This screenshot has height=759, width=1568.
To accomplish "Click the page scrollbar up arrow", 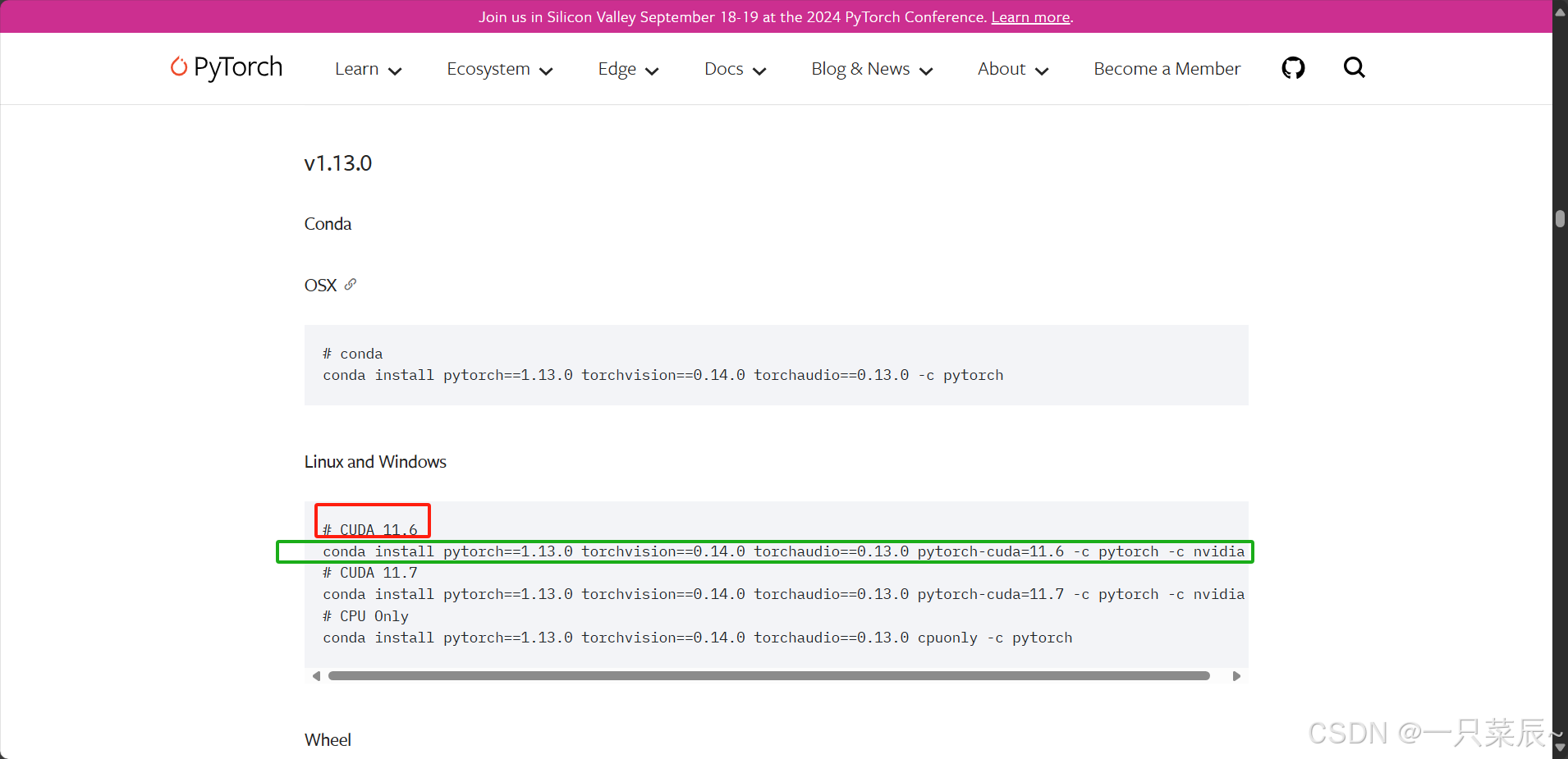I will point(1560,11).
